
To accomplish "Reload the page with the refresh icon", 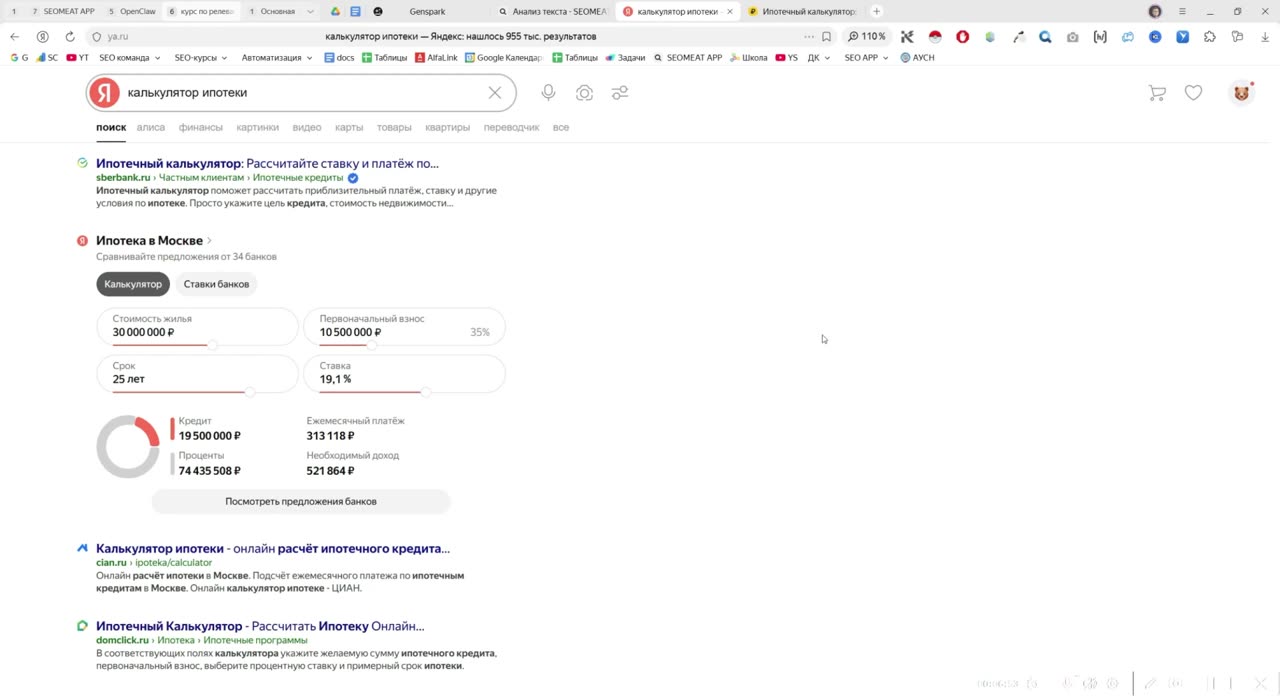I will point(70,36).
